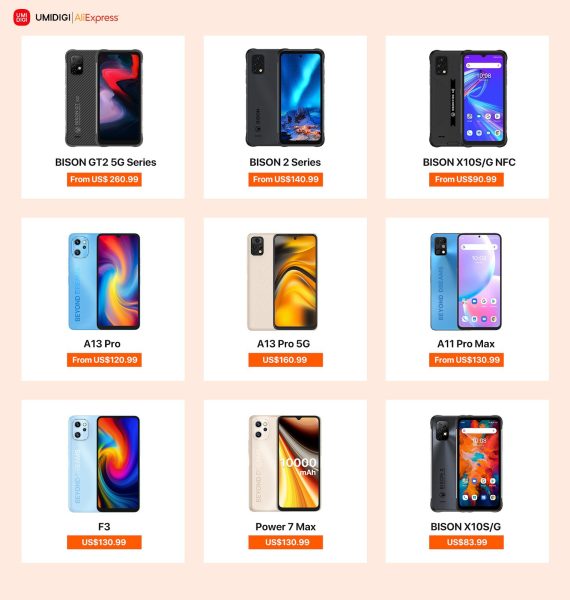View the F3 phone image
This screenshot has height=600, width=570.
(x=104, y=464)
